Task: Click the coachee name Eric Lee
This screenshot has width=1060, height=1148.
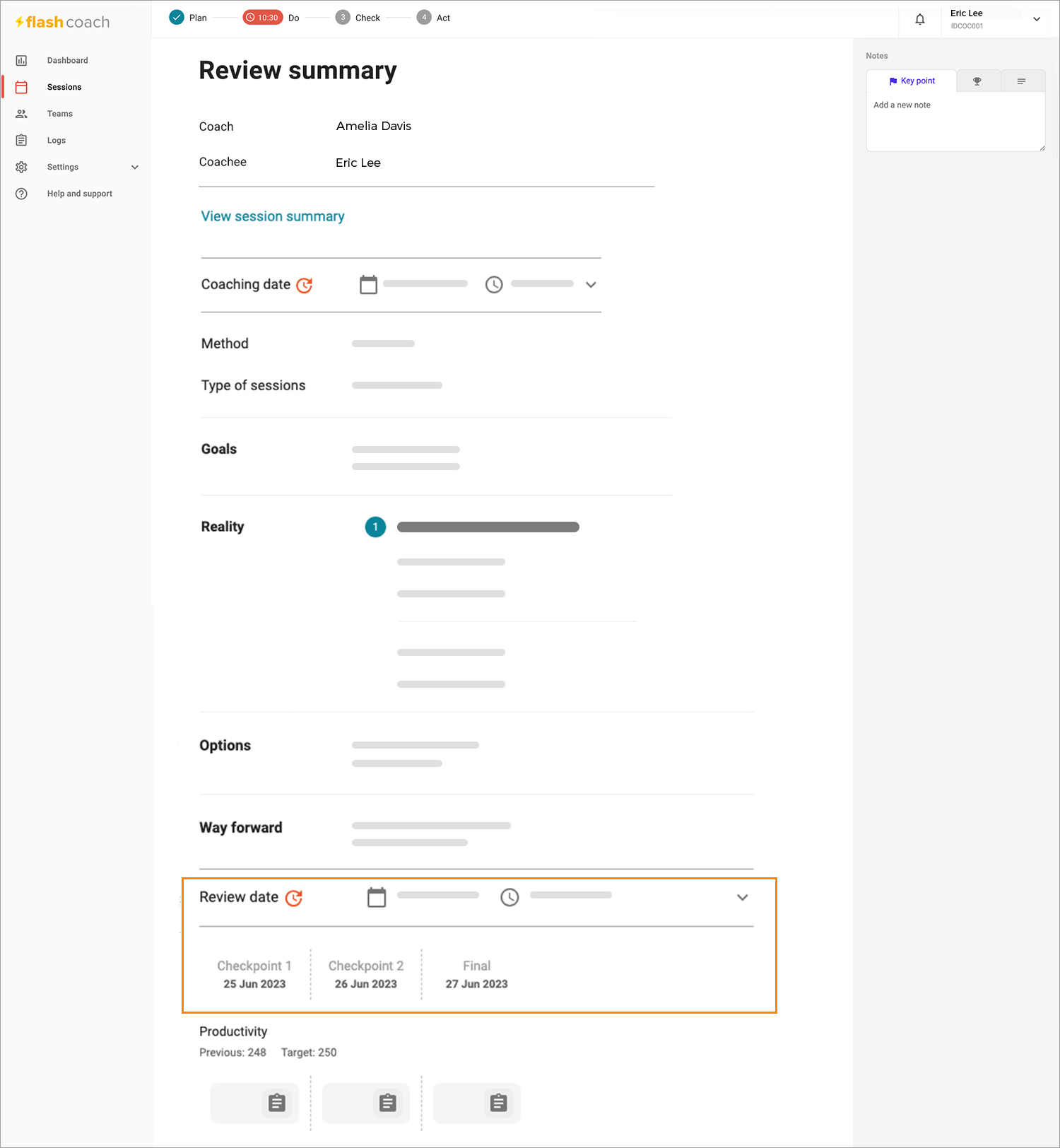Action: (358, 163)
